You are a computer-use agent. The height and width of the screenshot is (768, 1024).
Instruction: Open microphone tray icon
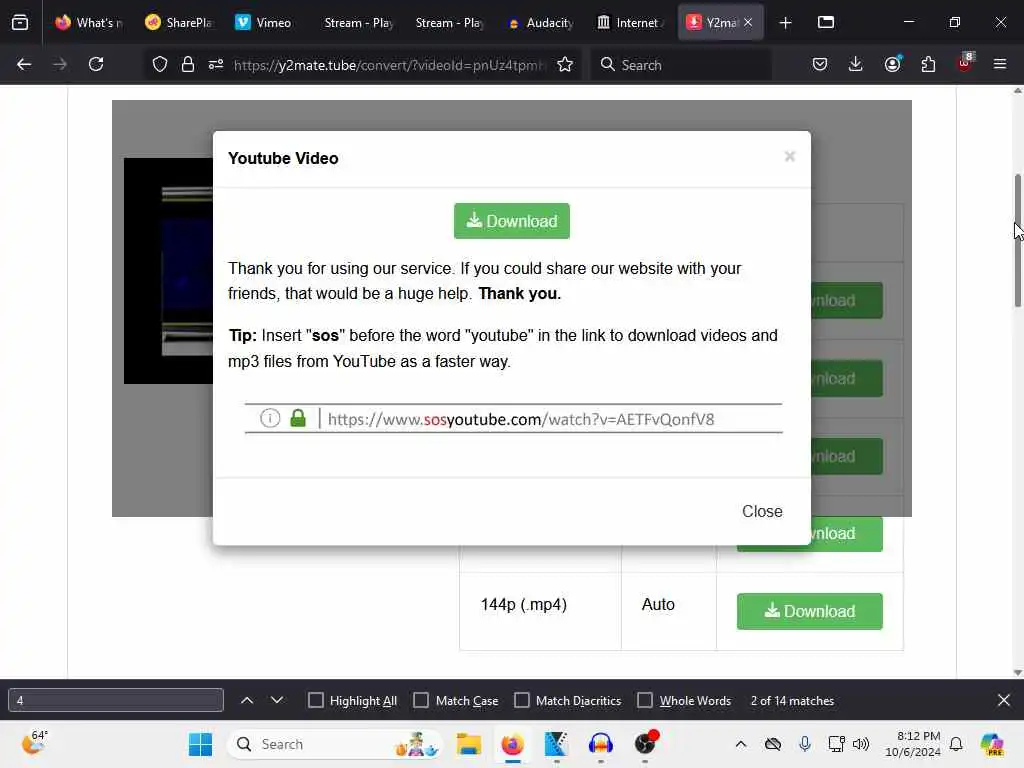tap(805, 744)
